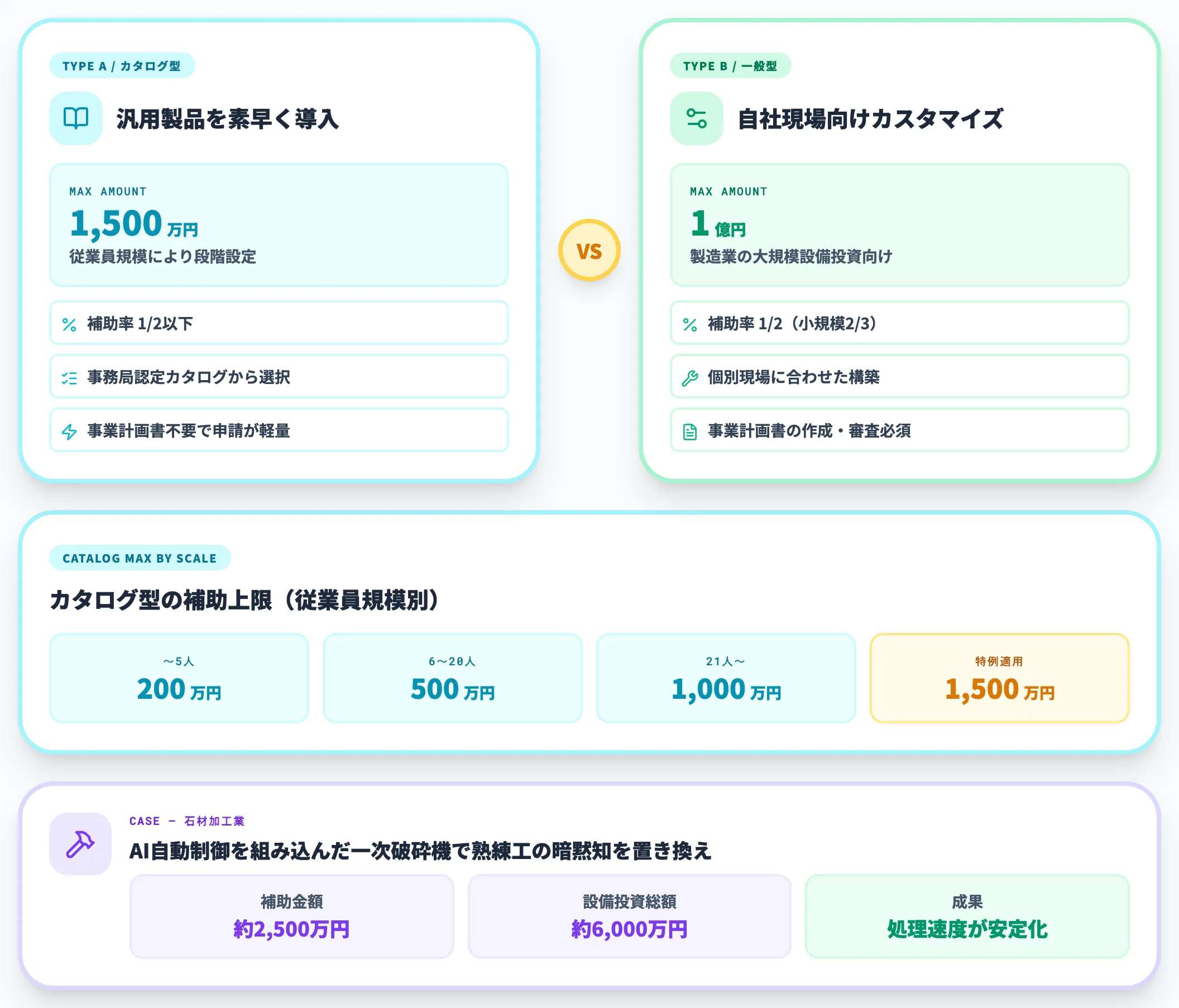Click the open book icon on Type A card
This screenshot has width=1179, height=1008.
pos(76,119)
